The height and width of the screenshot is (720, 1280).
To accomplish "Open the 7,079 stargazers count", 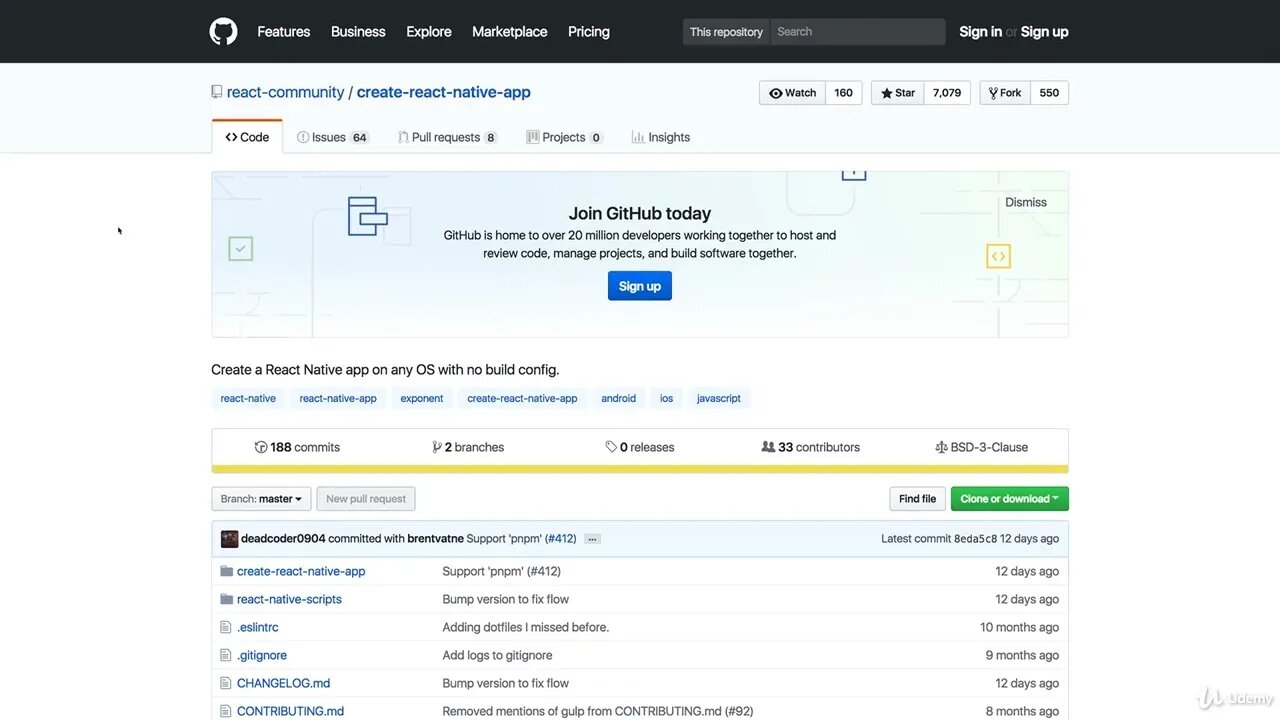I will 947,93.
